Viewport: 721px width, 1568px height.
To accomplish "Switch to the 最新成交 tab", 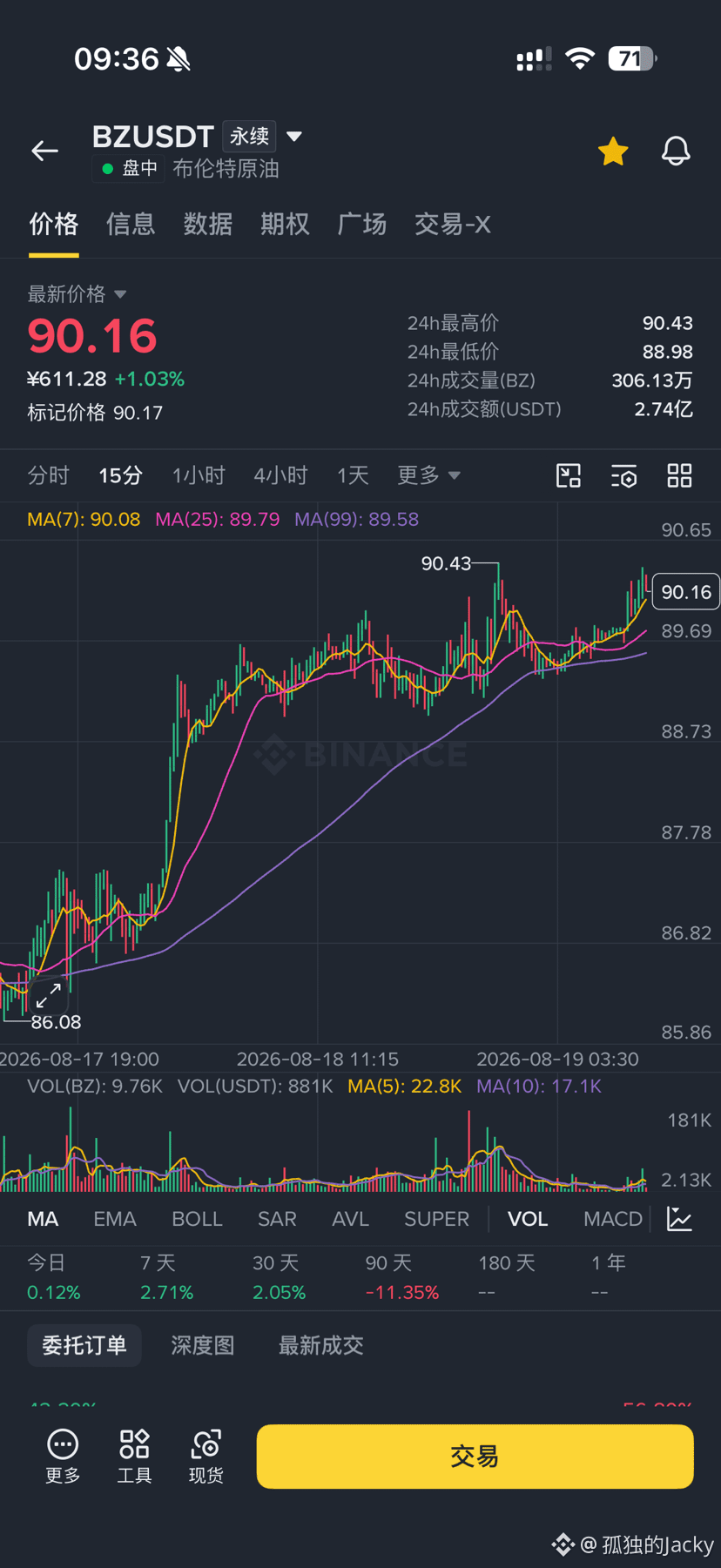I will tap(320, 1345).
